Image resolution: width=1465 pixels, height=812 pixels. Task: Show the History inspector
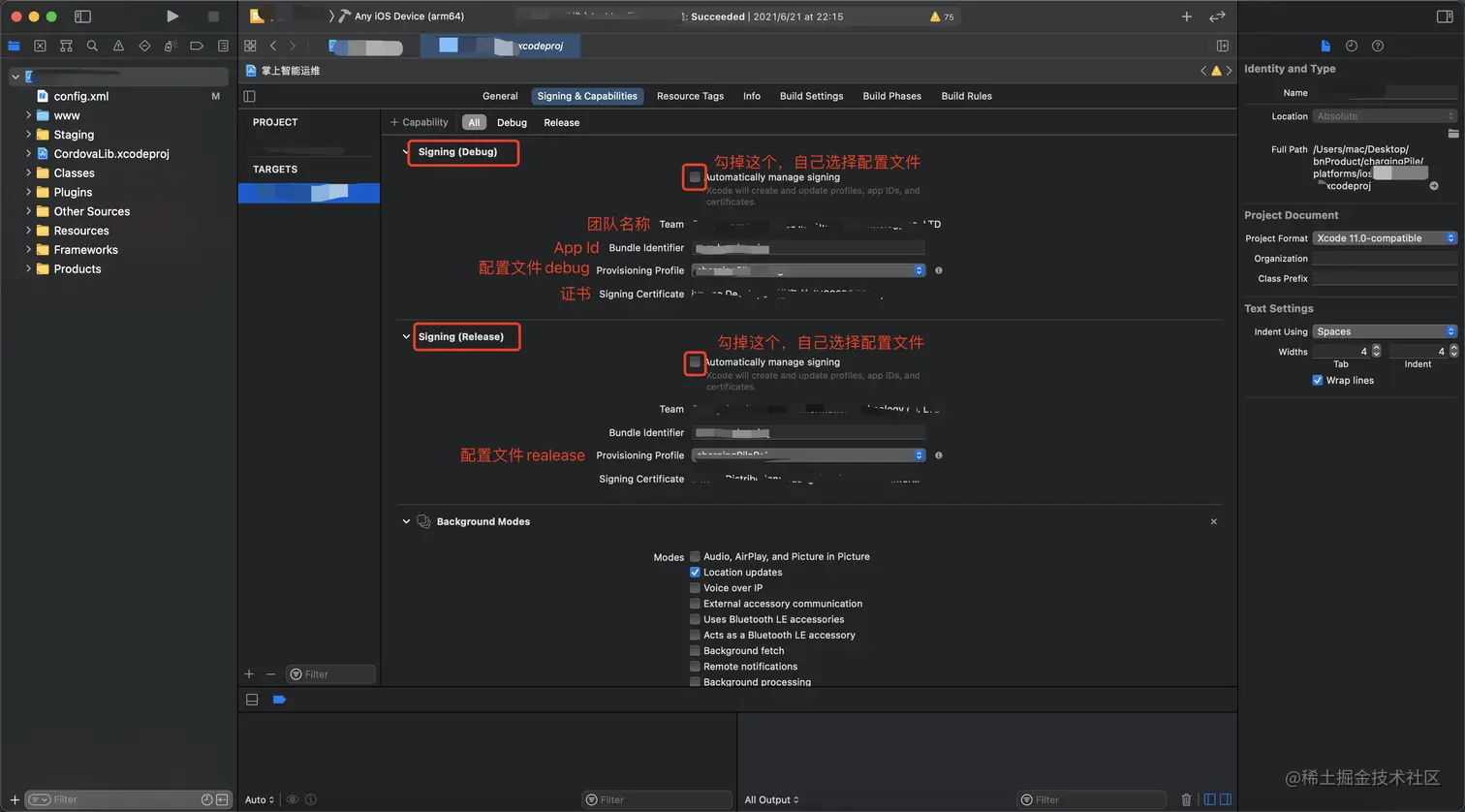(1352, 46)
